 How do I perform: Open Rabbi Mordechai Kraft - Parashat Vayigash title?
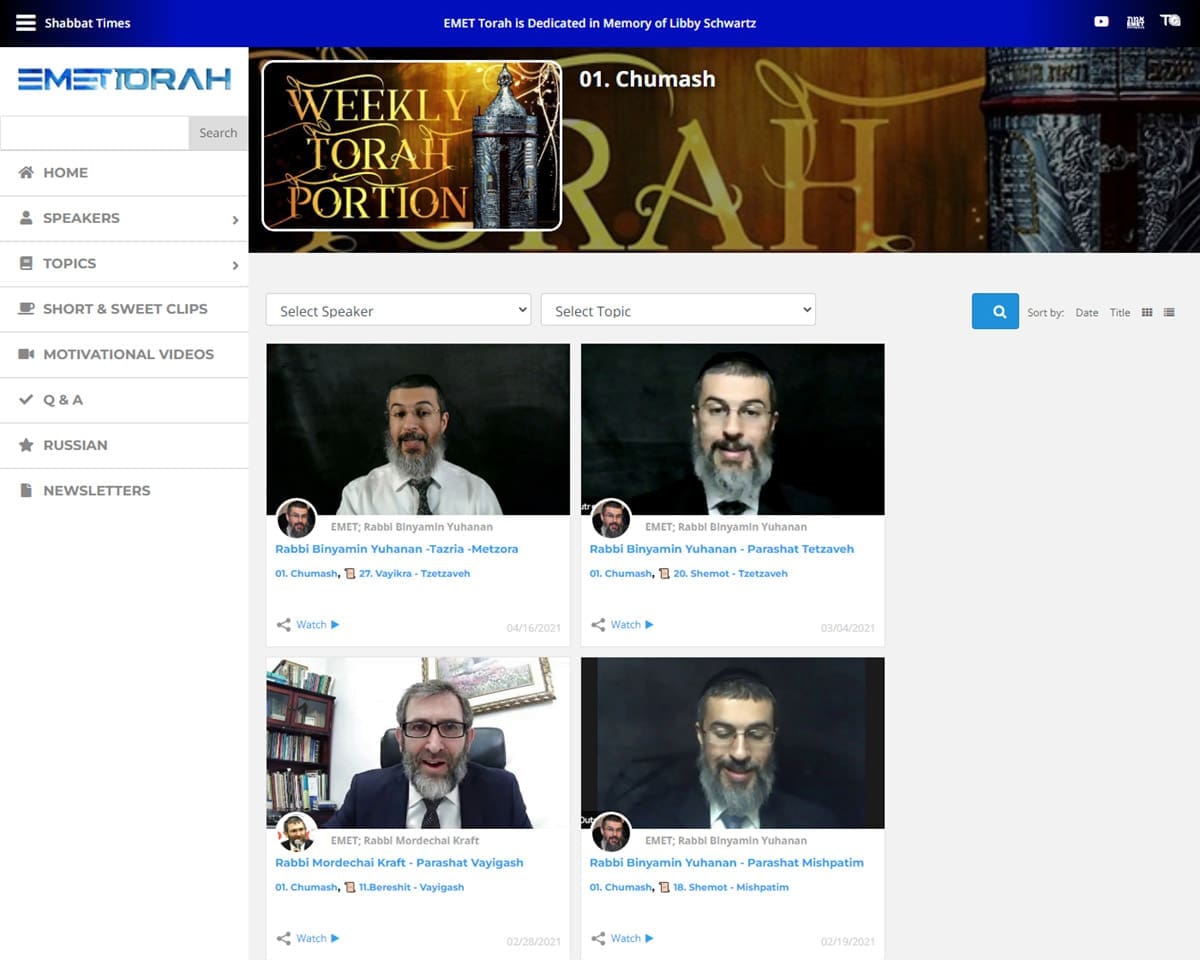point(399,863)
